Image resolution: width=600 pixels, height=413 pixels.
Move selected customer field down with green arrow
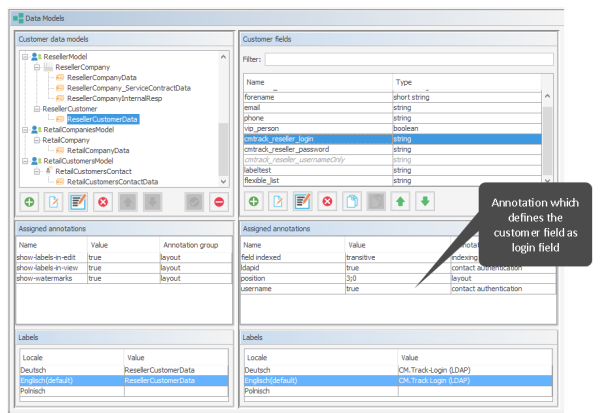(423, 202)
